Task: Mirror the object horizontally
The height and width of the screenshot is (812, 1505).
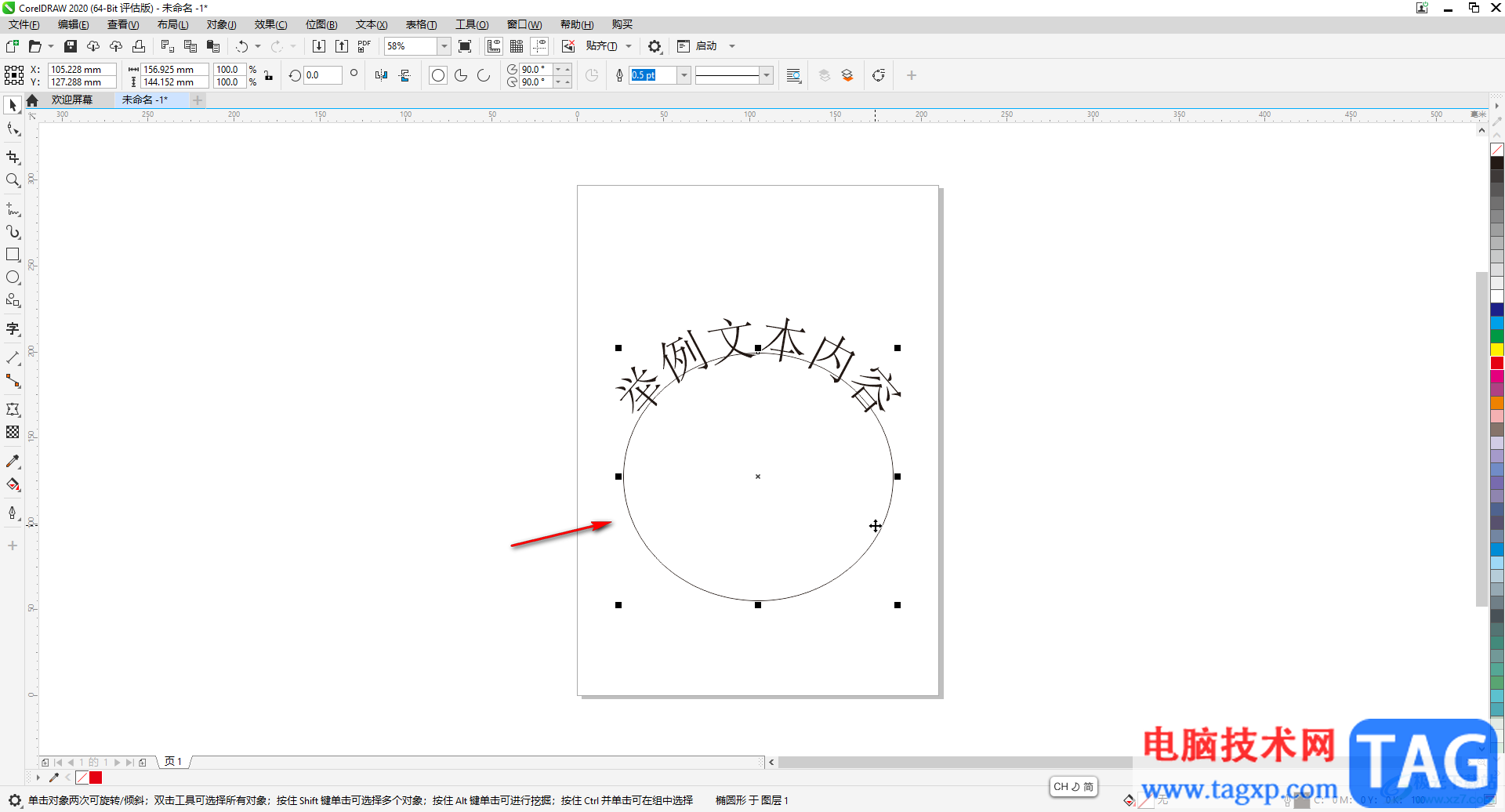Action: [x=381, y=75]
